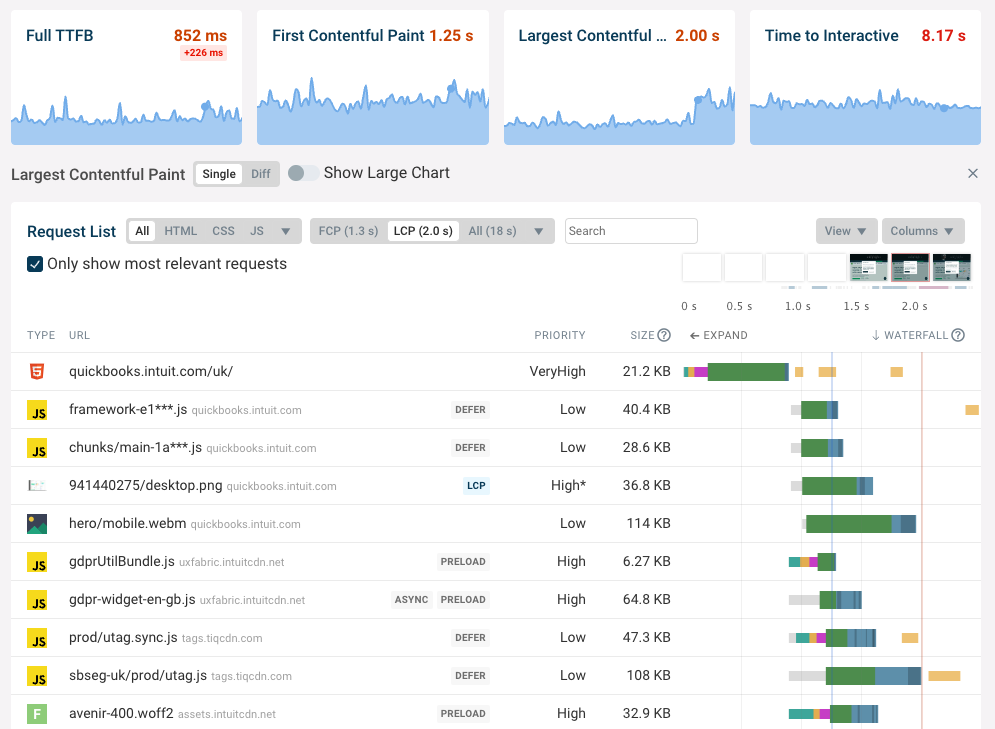Click the Search requests input field
The height and width of the screenshot is (729, 995).
(631, 231)
